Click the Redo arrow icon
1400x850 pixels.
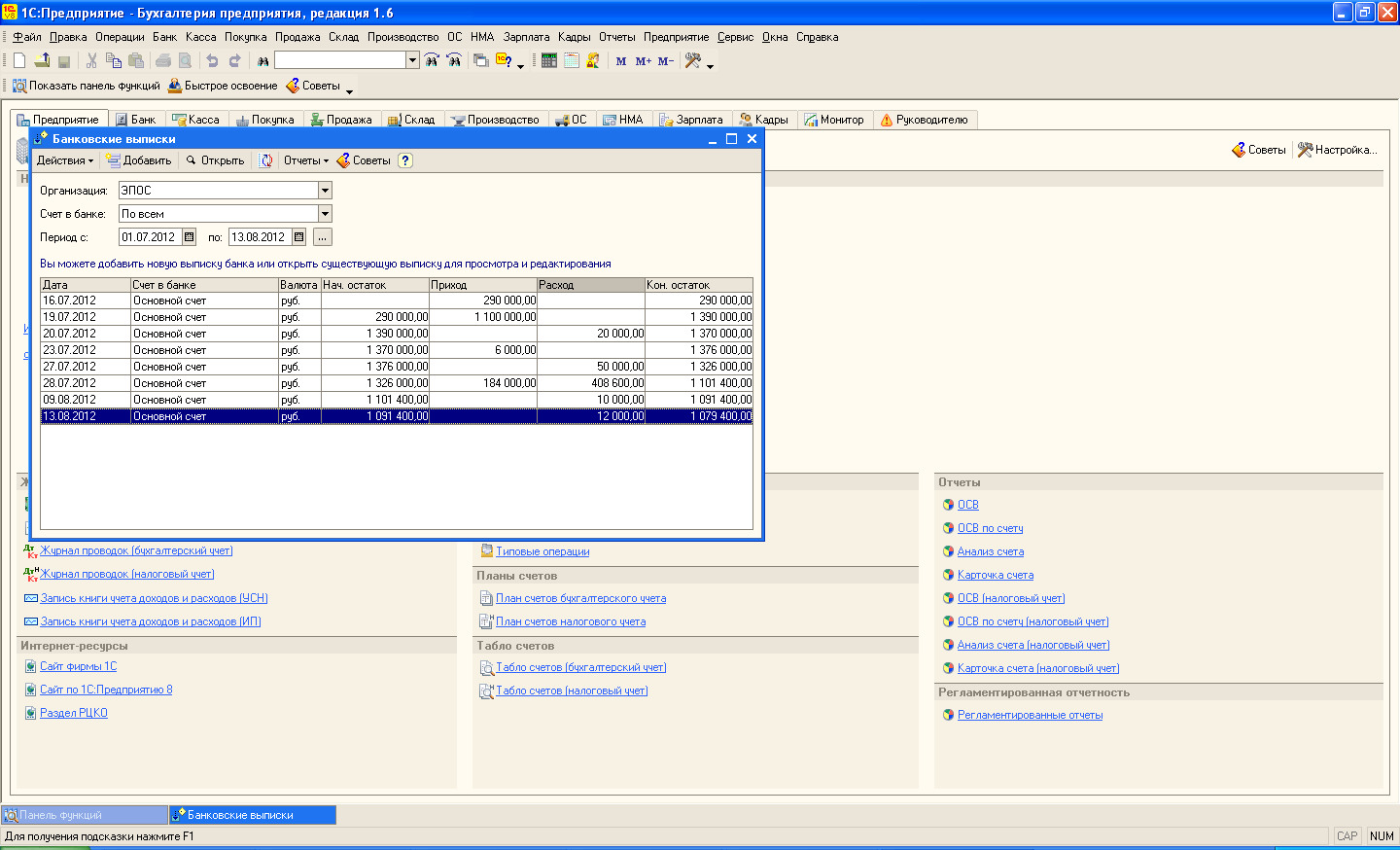[x=234, y=60]
